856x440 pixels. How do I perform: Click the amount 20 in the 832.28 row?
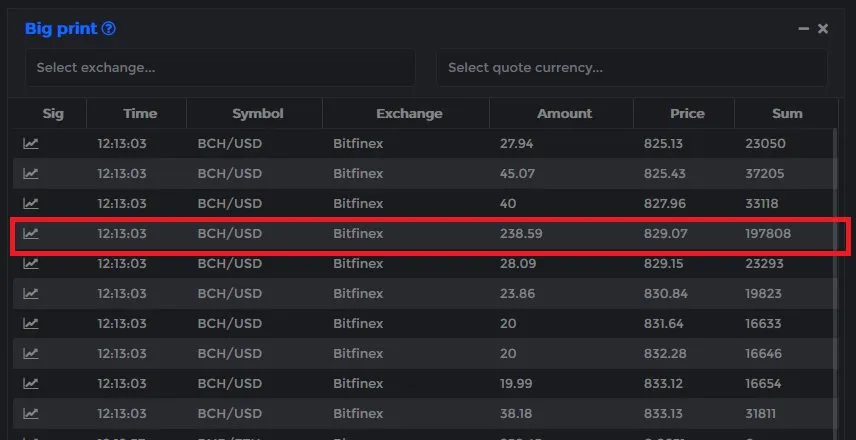pos(508,354)
